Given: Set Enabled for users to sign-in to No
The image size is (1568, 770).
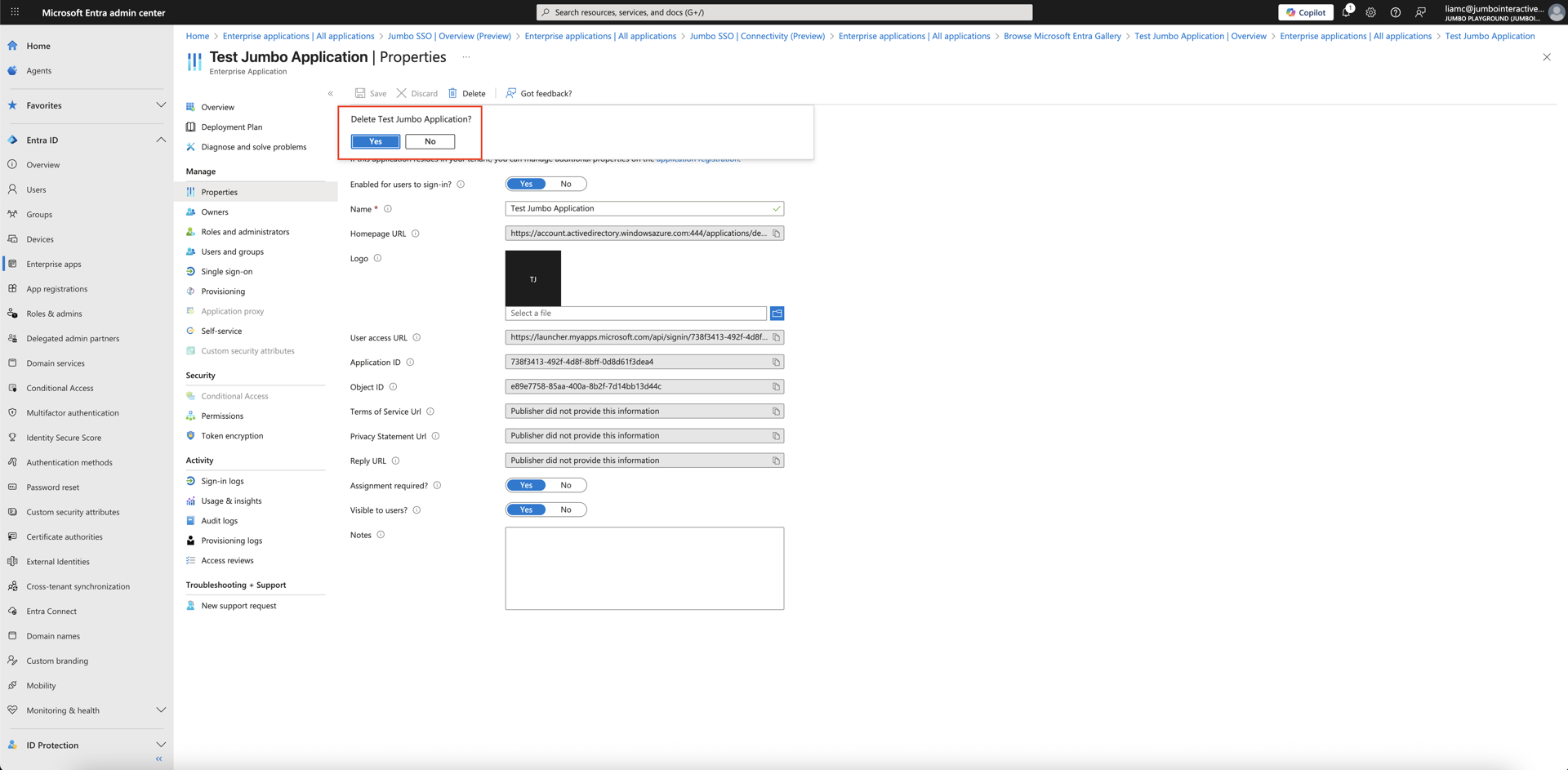Looking at the screenshot, I should [x=566, y=184].
